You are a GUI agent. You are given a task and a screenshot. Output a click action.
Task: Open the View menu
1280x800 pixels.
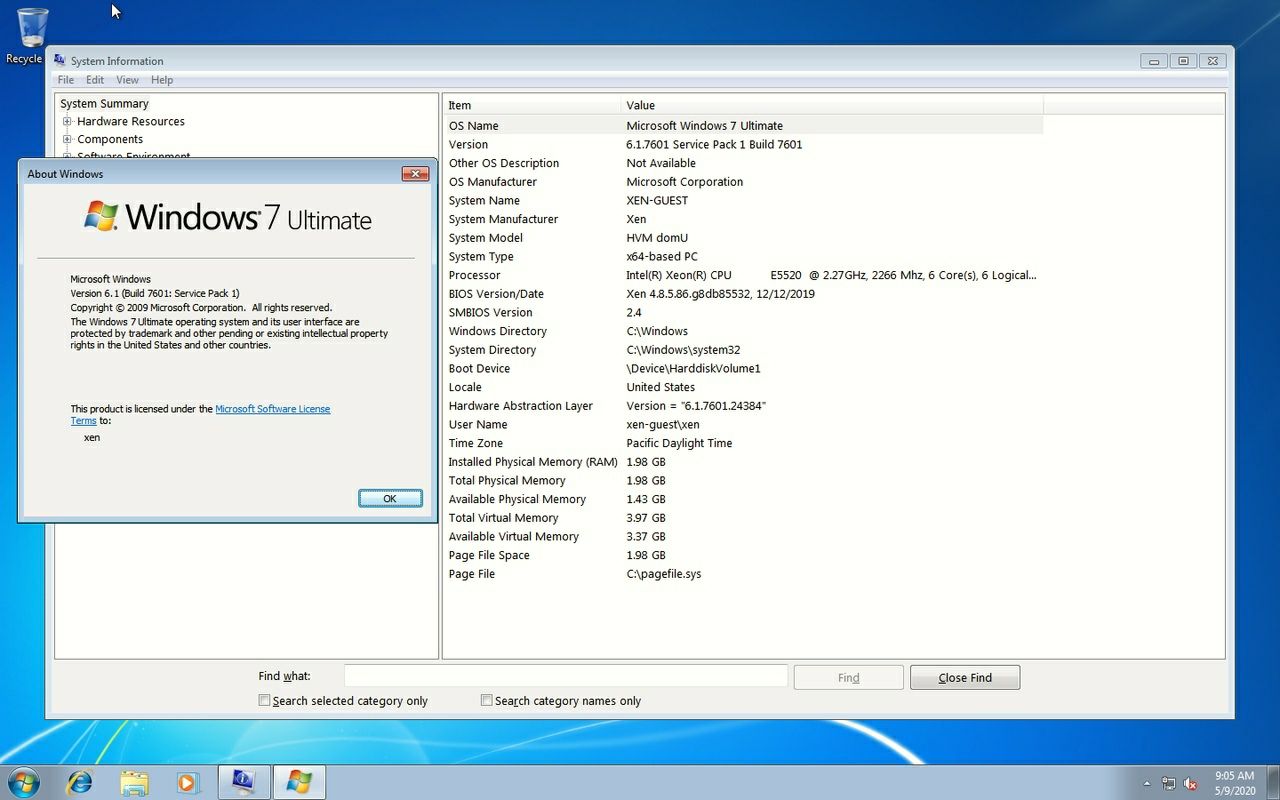[127, 80]
